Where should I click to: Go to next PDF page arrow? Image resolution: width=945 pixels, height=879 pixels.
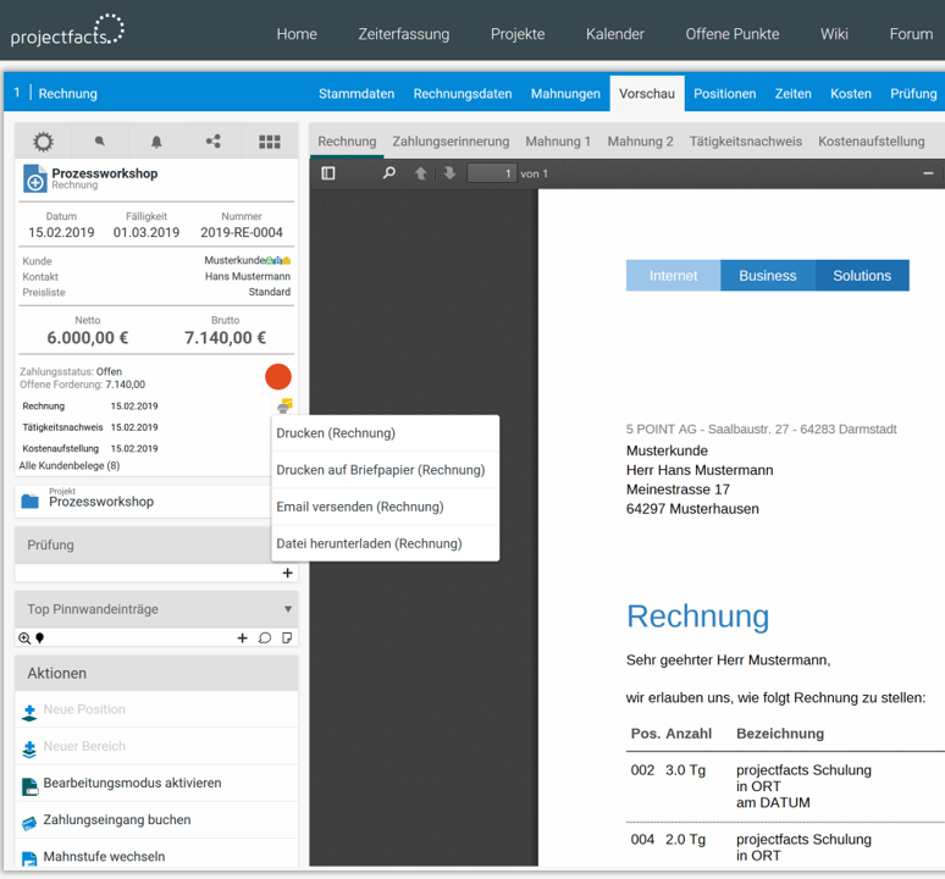[x=450, y=174]
